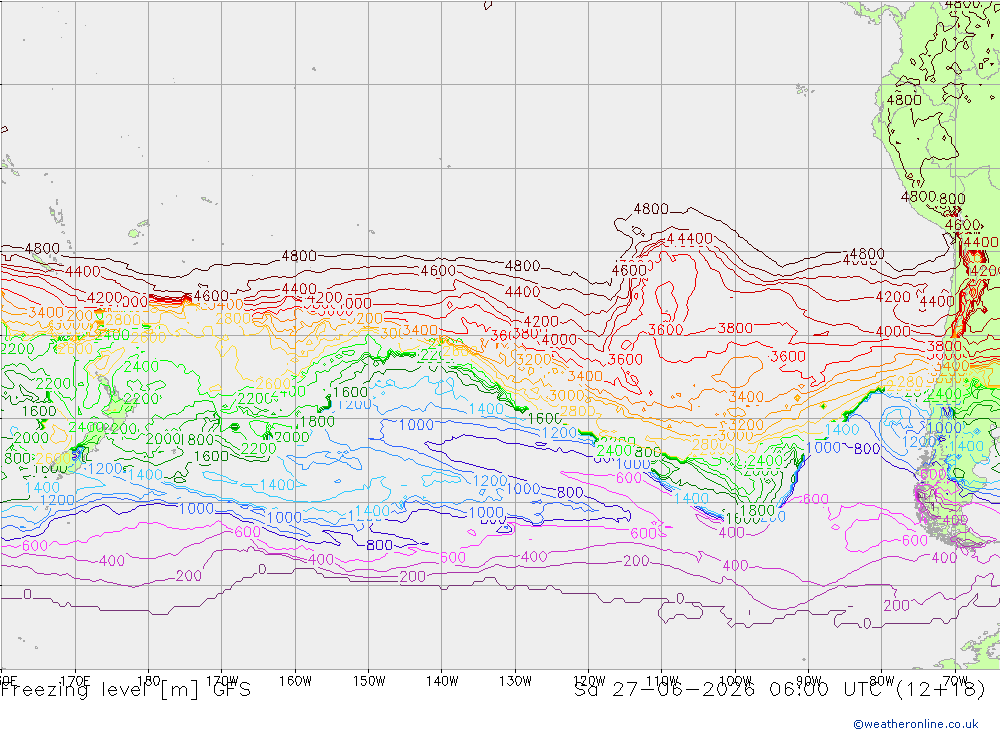Click the 180 longitude axis label
This screenshot has height=733, width=1000.
tap(149, 681)
